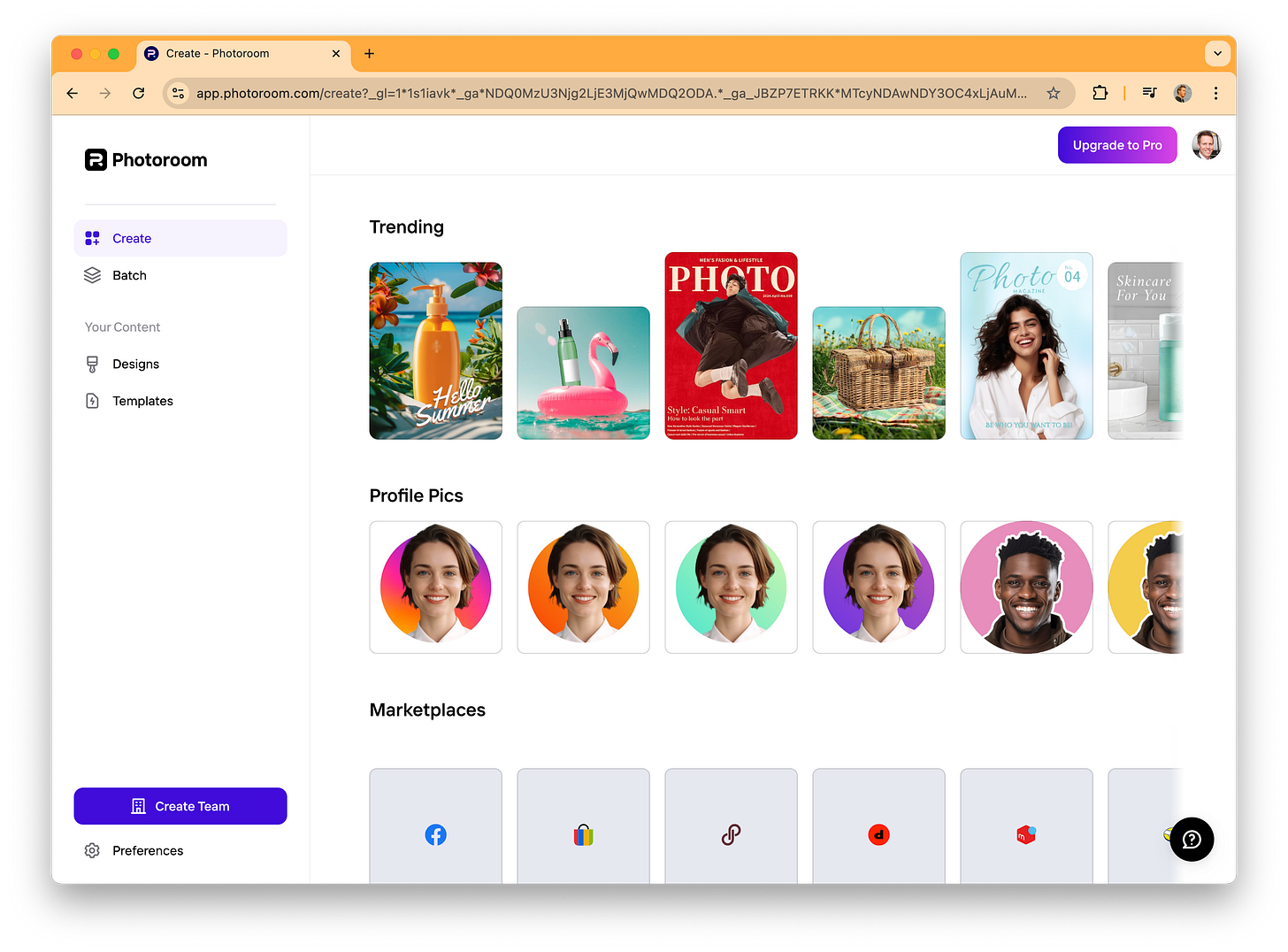Click the app.photoroom.com address bar
Image resolution: width=1288 pixels, height=952 pixels.
[611, 93]
